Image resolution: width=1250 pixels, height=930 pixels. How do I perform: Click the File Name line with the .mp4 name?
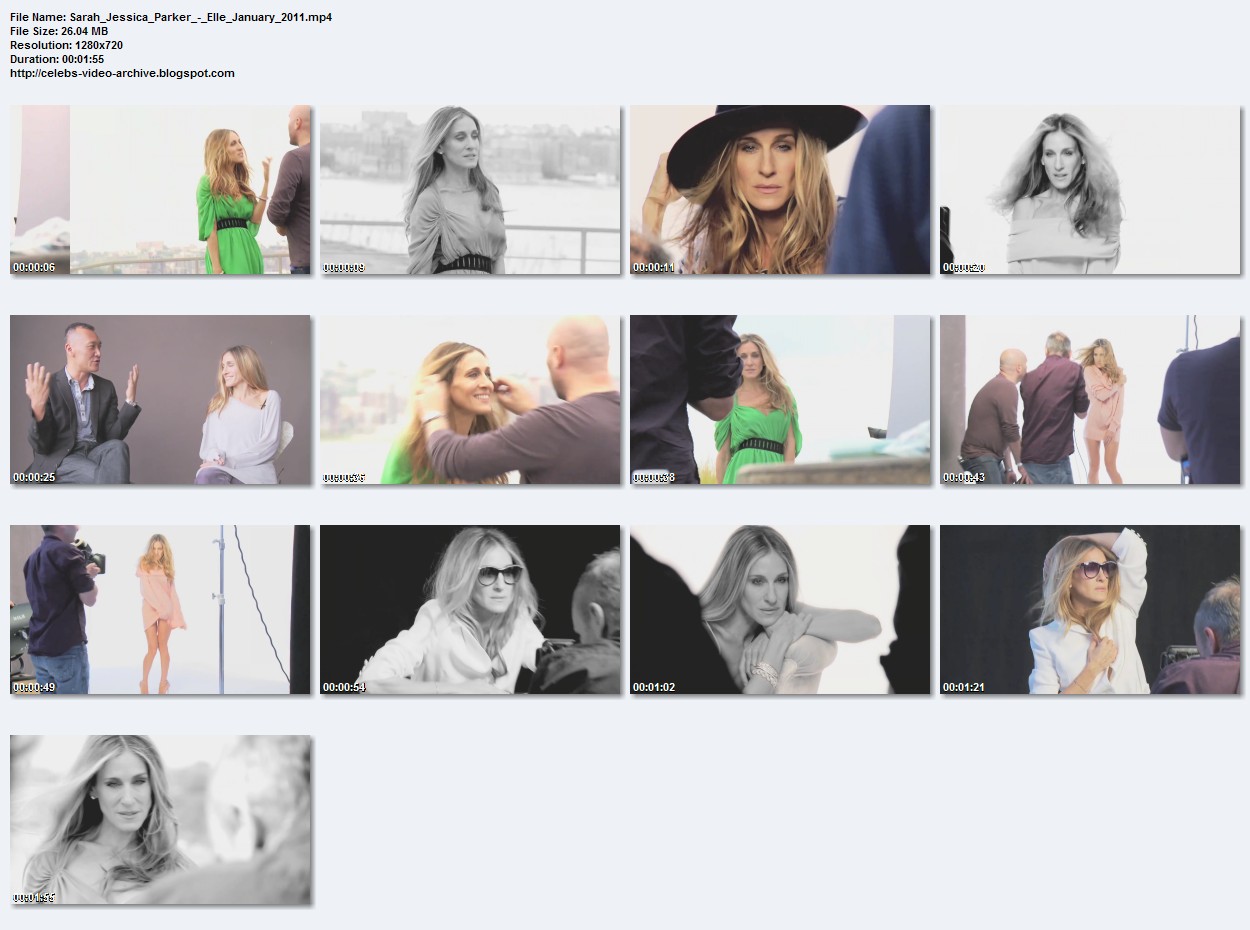click(171, 18)
